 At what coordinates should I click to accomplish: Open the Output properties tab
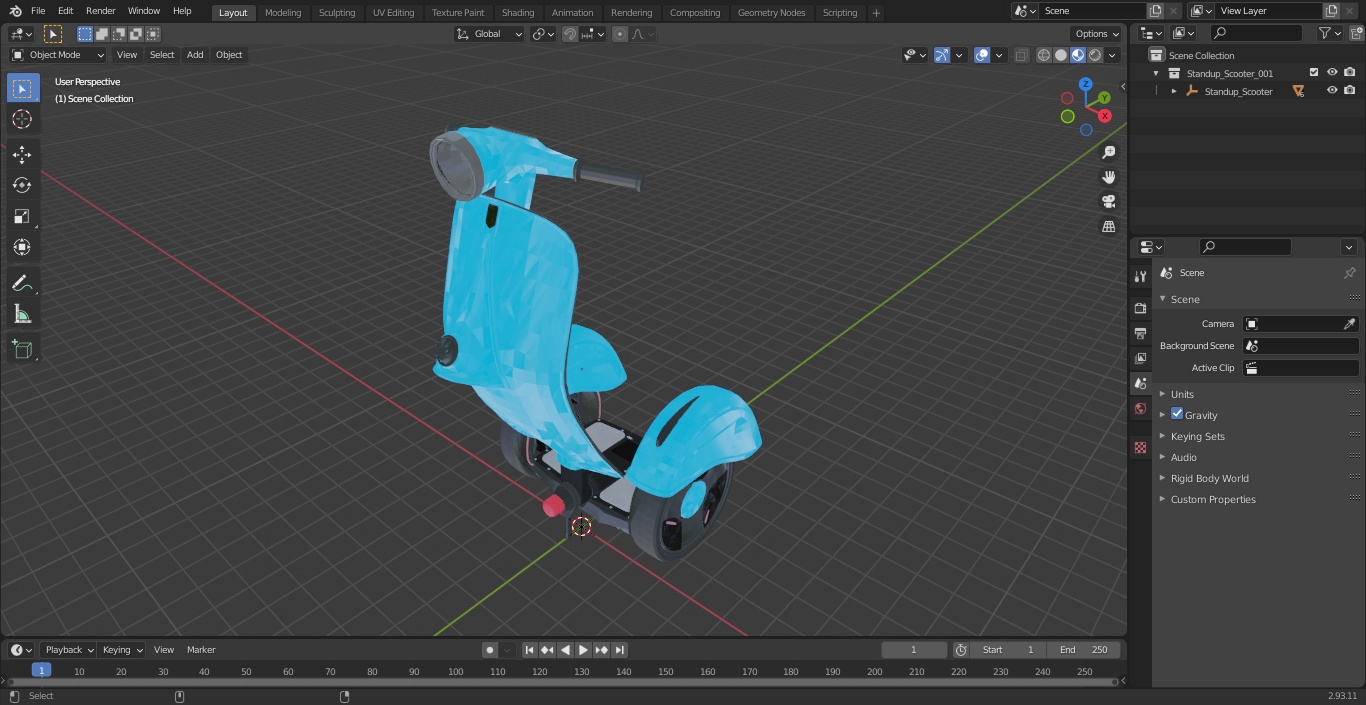click(x=1140, y=333)
